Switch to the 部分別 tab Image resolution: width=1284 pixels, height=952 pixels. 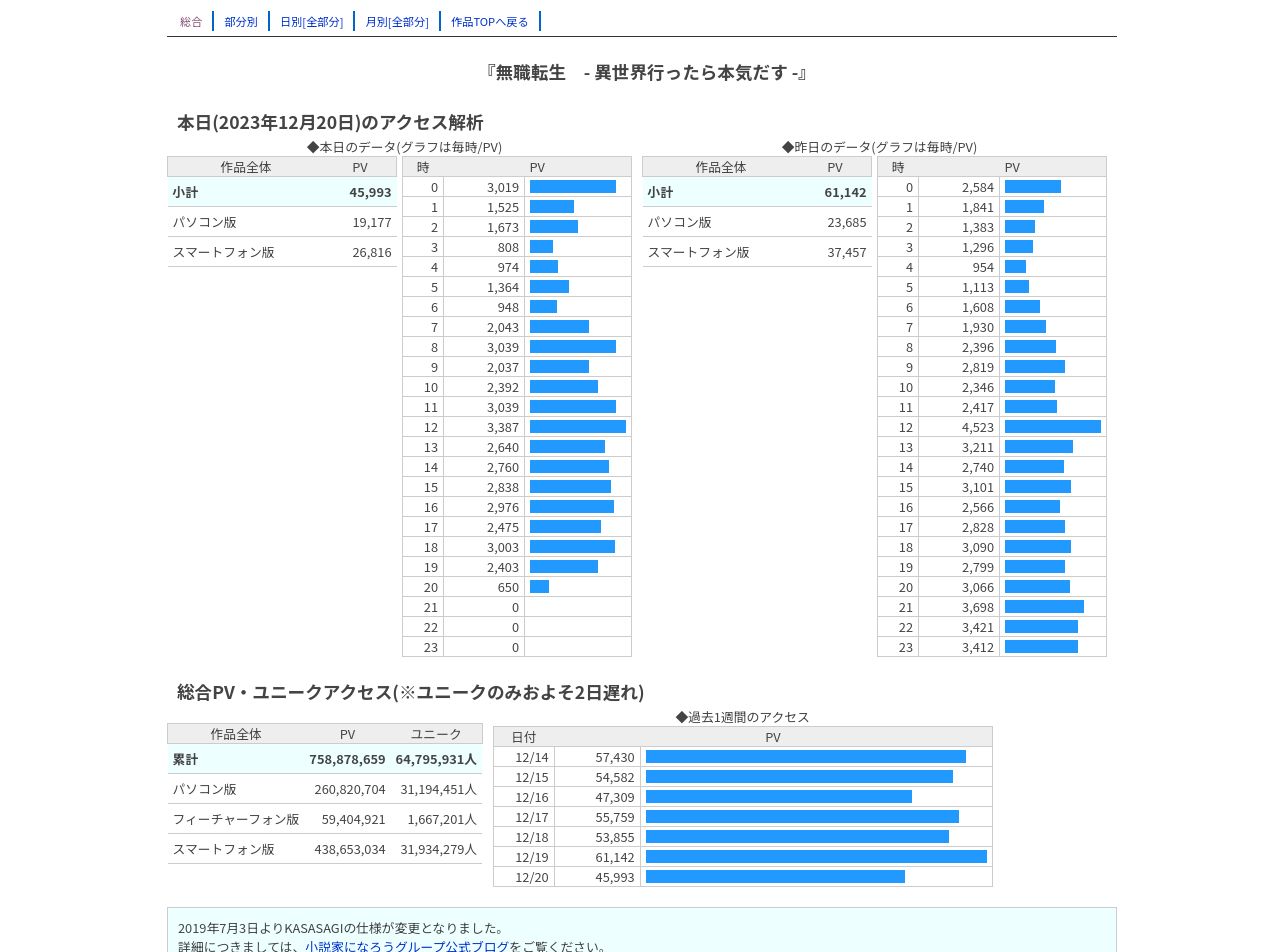click(x=241, y=21)
